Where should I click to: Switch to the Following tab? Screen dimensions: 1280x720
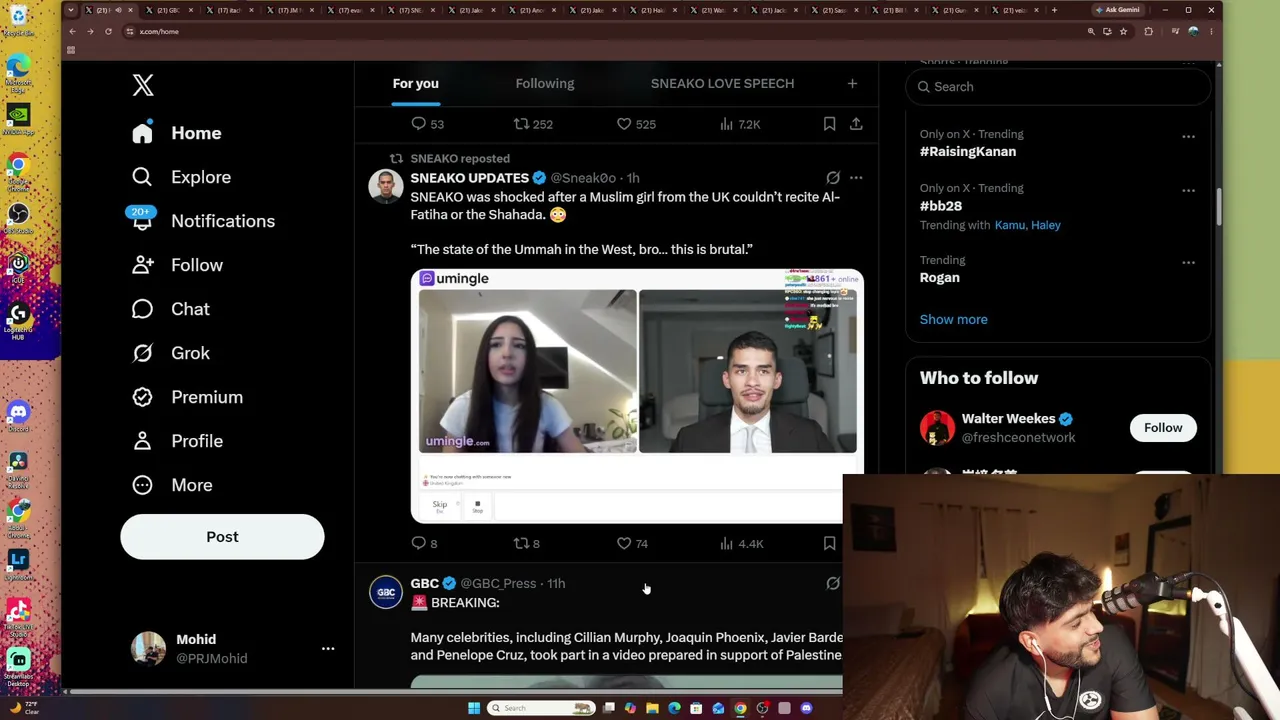click(545, 83)
